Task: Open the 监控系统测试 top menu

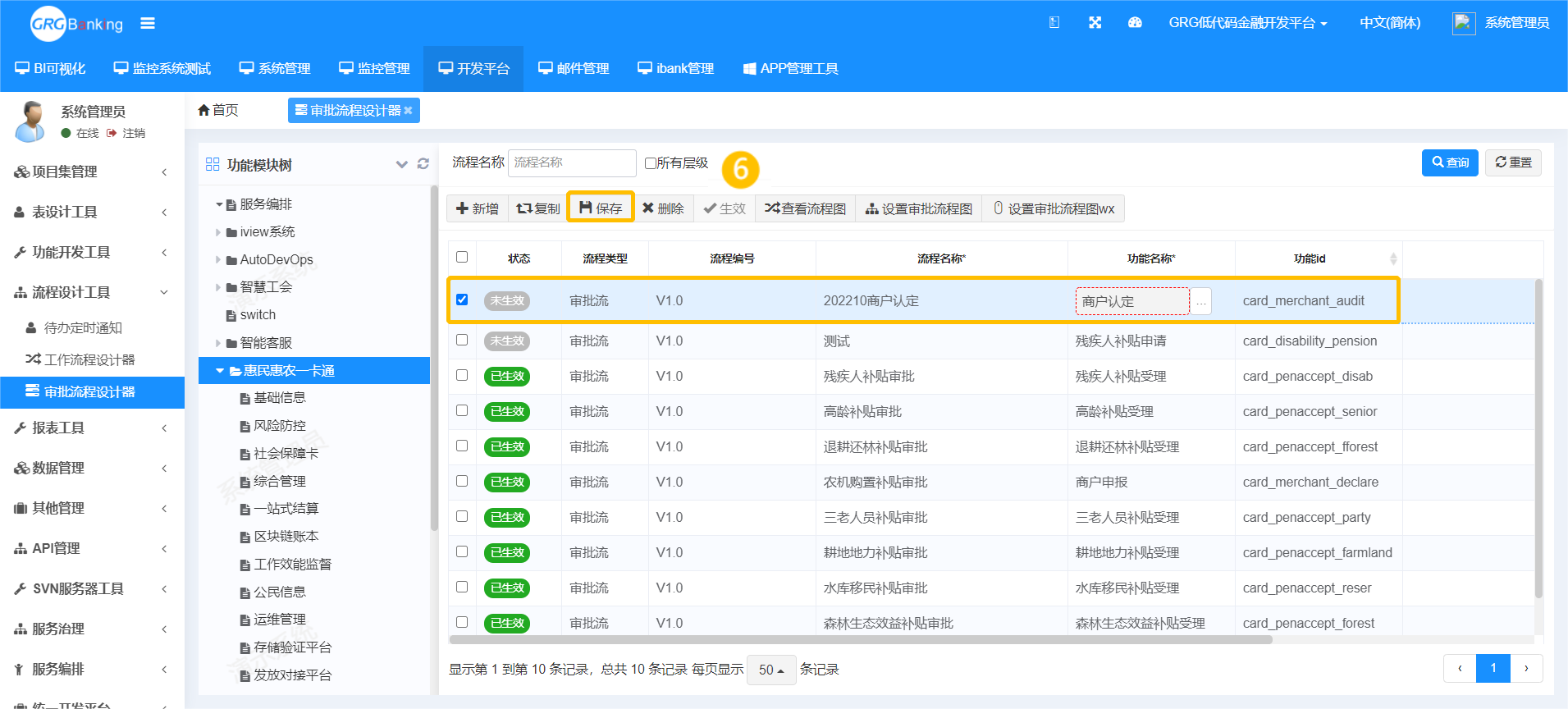Action: pyautogui.click(x=162, y=69)
